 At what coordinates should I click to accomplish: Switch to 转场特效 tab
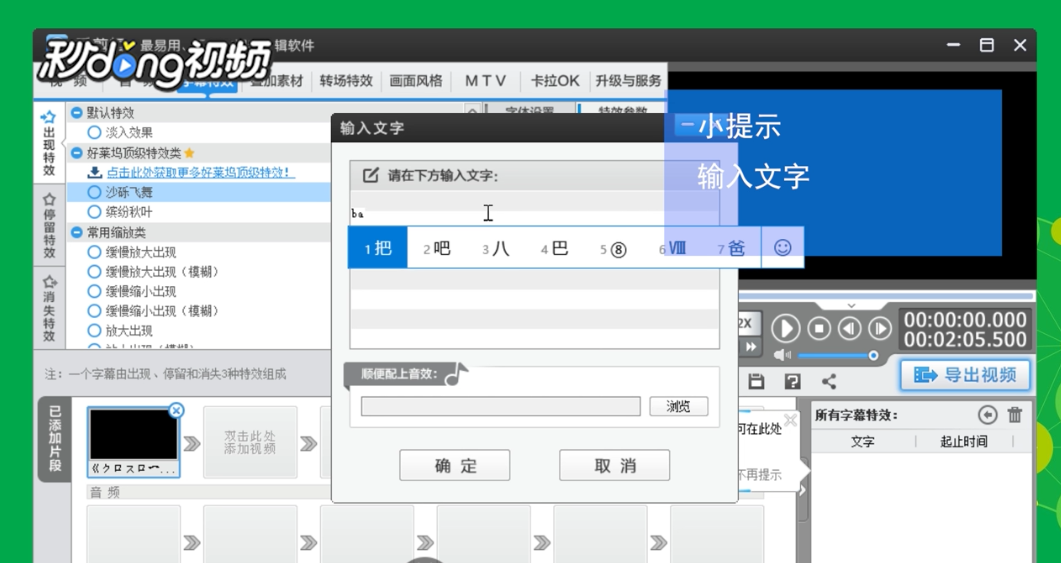[x=346, y=81]
